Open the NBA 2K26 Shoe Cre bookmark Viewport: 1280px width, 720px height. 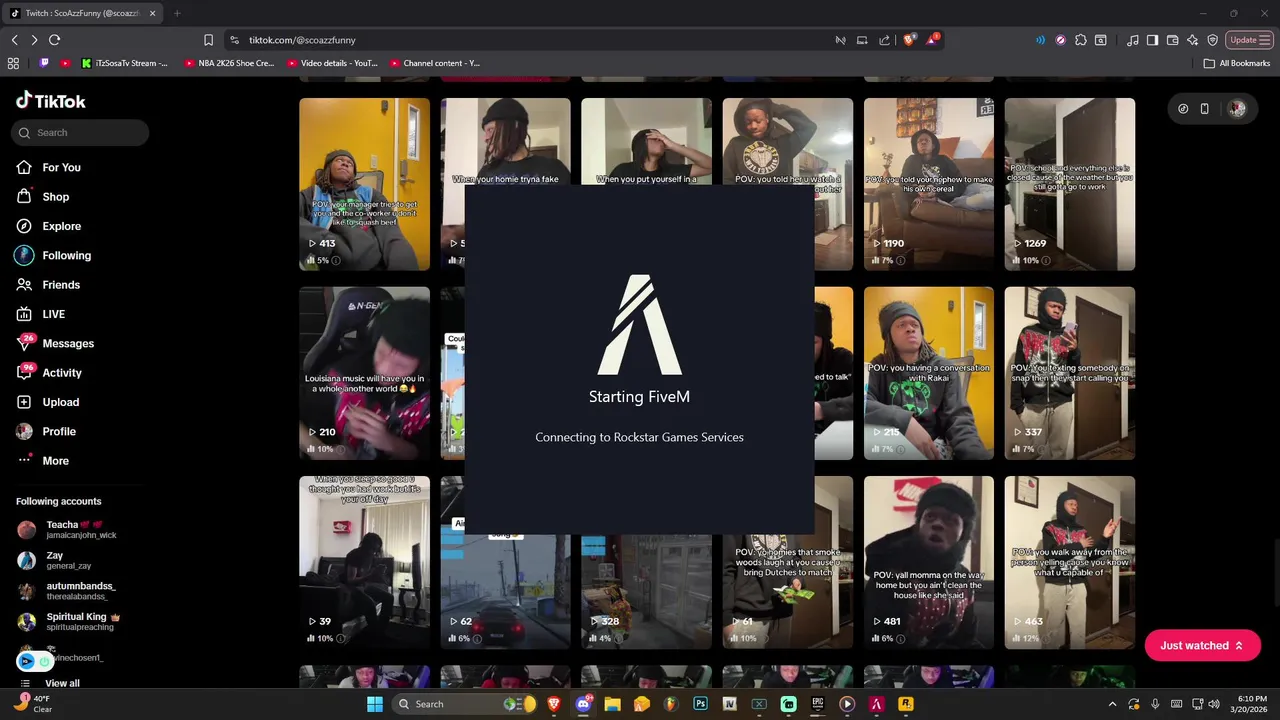229,63
